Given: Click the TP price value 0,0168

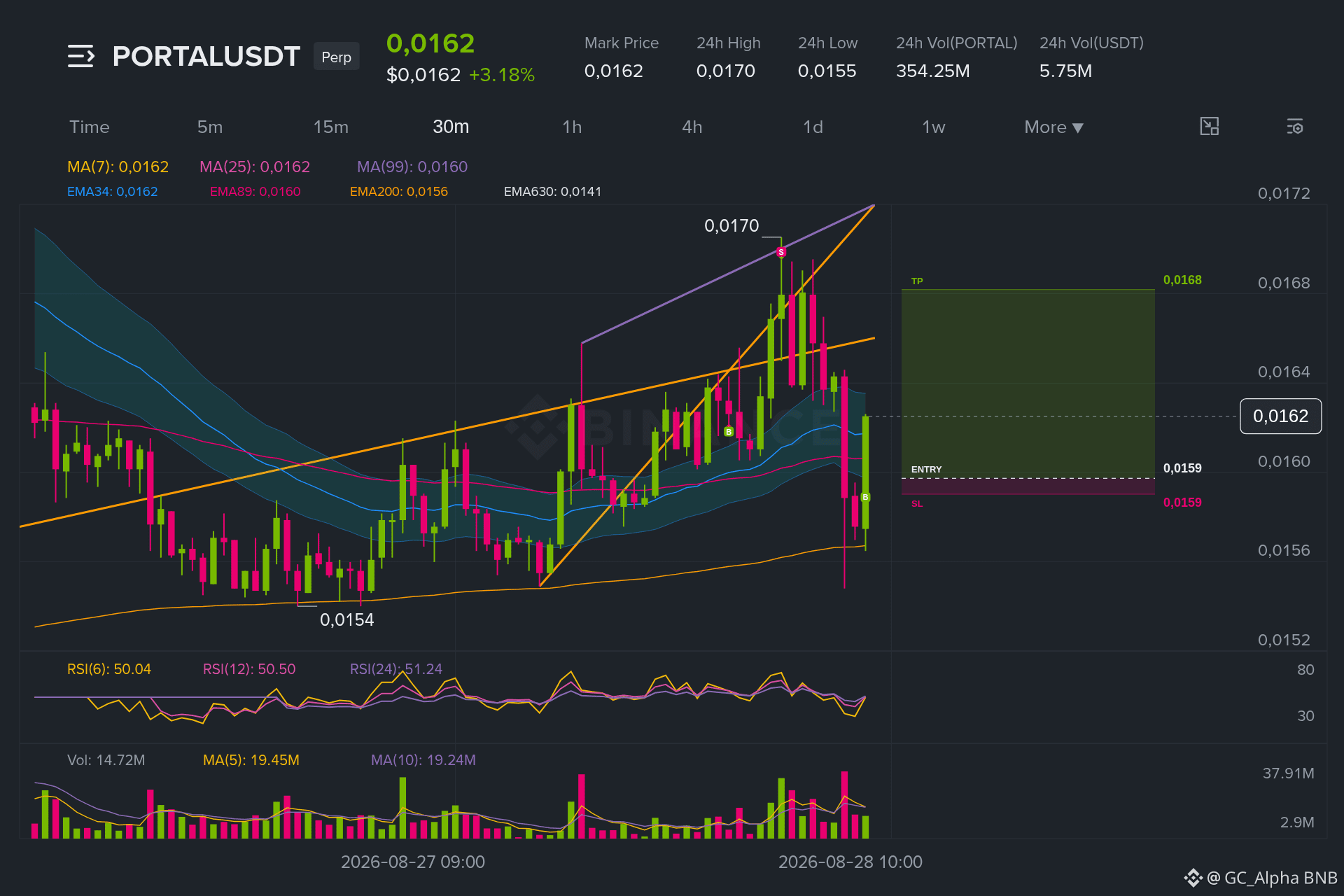Looking at the screenshot, I should (x=1182, y=280).
